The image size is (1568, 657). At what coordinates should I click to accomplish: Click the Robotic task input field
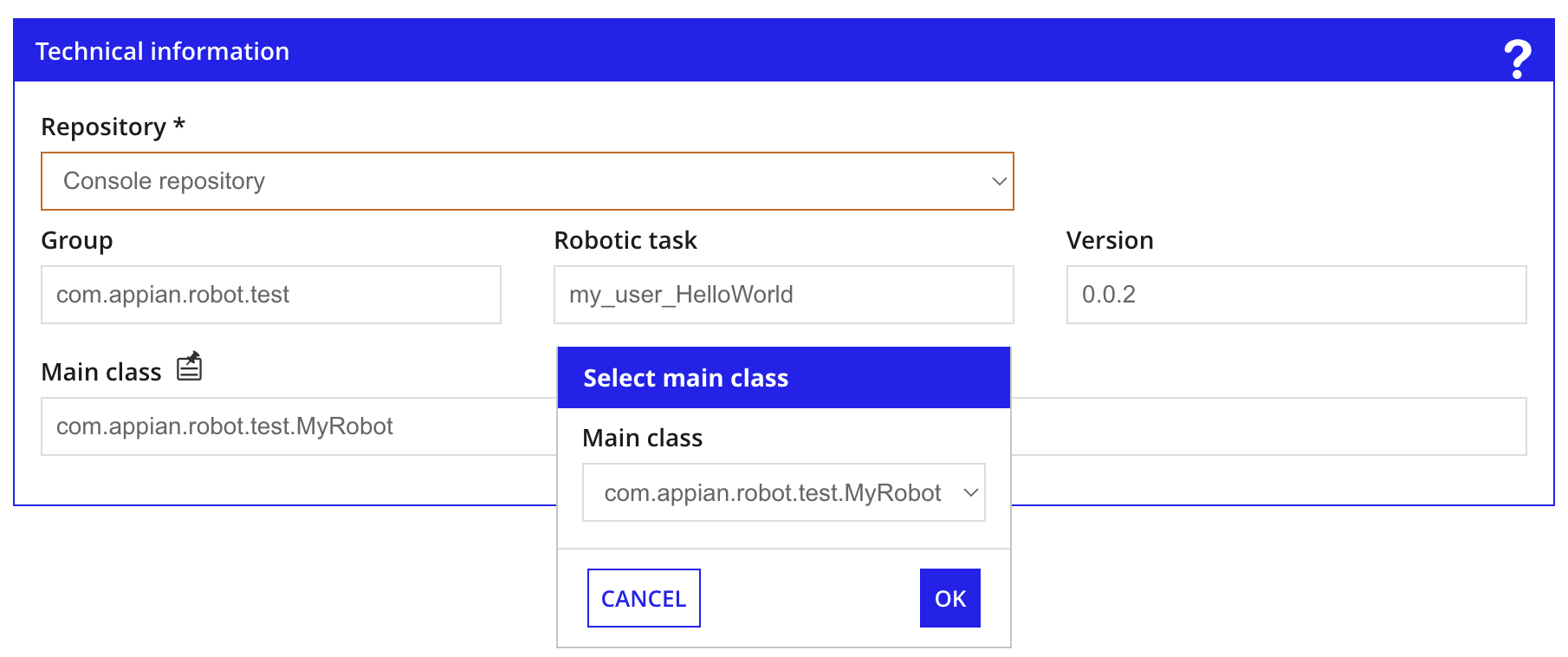(784, 295)
